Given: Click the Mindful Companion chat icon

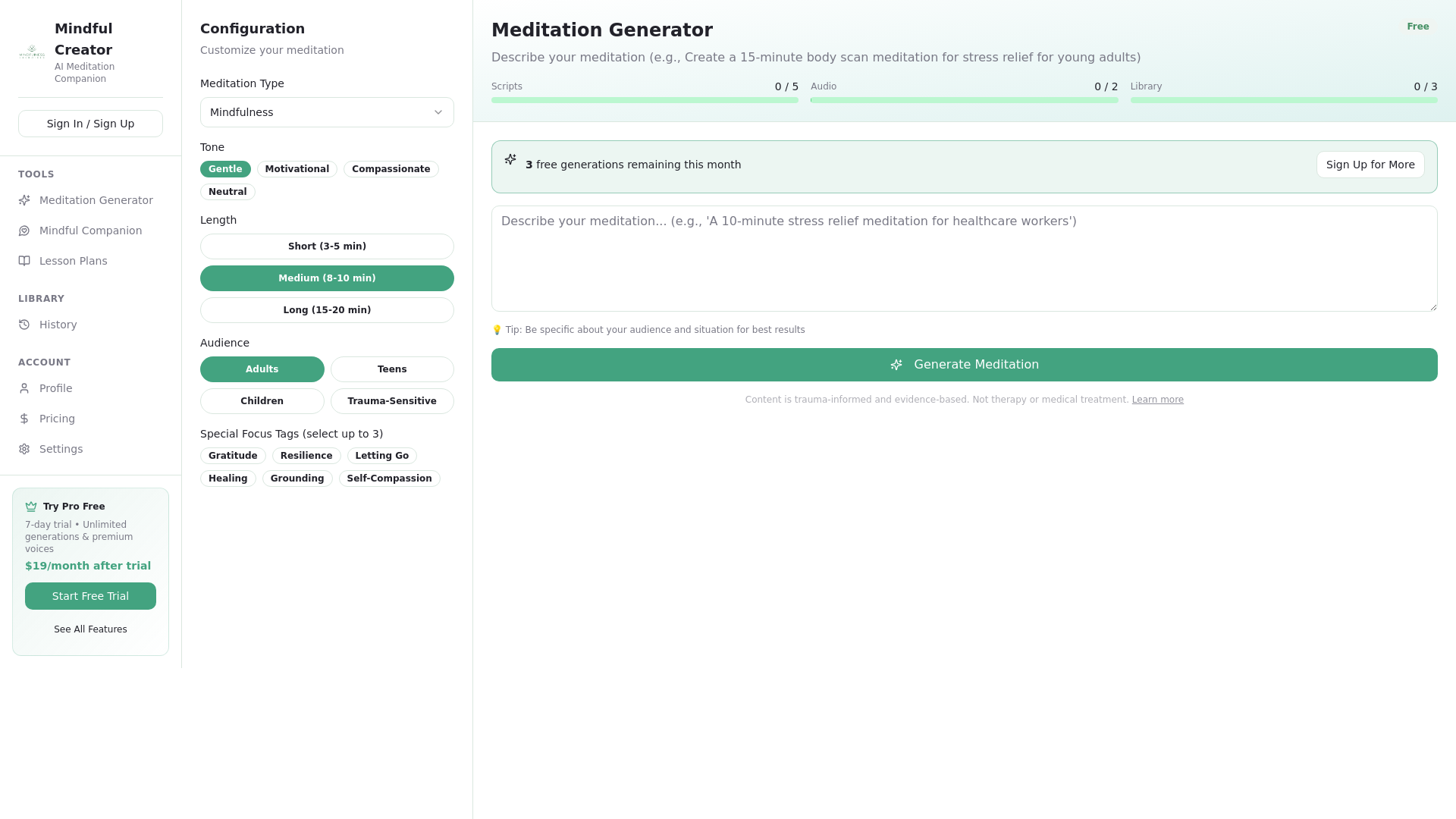Looking at the screenshot, I should tap(24, 231).
